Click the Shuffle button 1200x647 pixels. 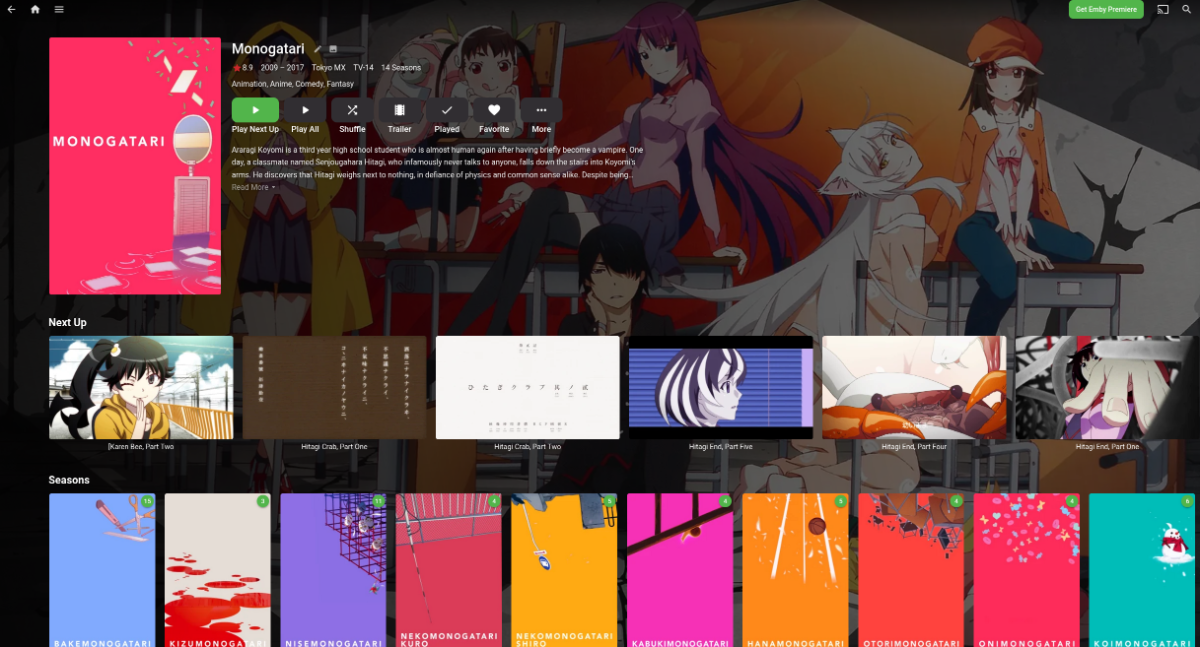tap(352, 110)
